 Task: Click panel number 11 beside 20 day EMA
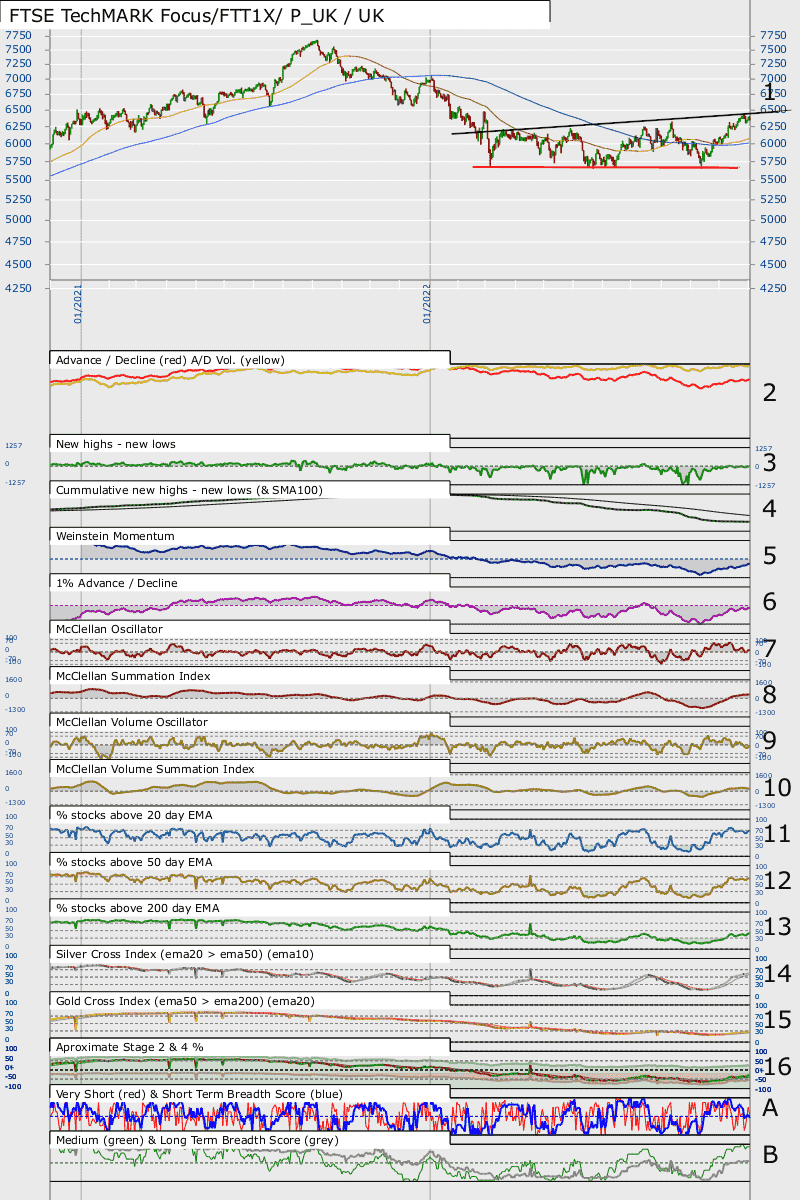776,834
